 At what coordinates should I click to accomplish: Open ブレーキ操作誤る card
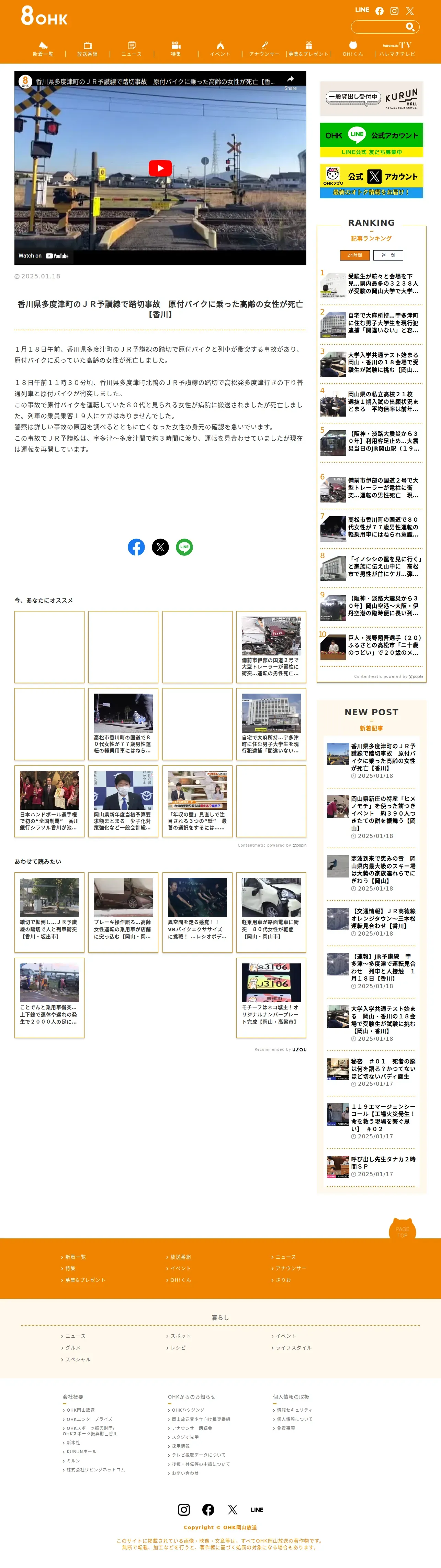(x=123, y=913)
